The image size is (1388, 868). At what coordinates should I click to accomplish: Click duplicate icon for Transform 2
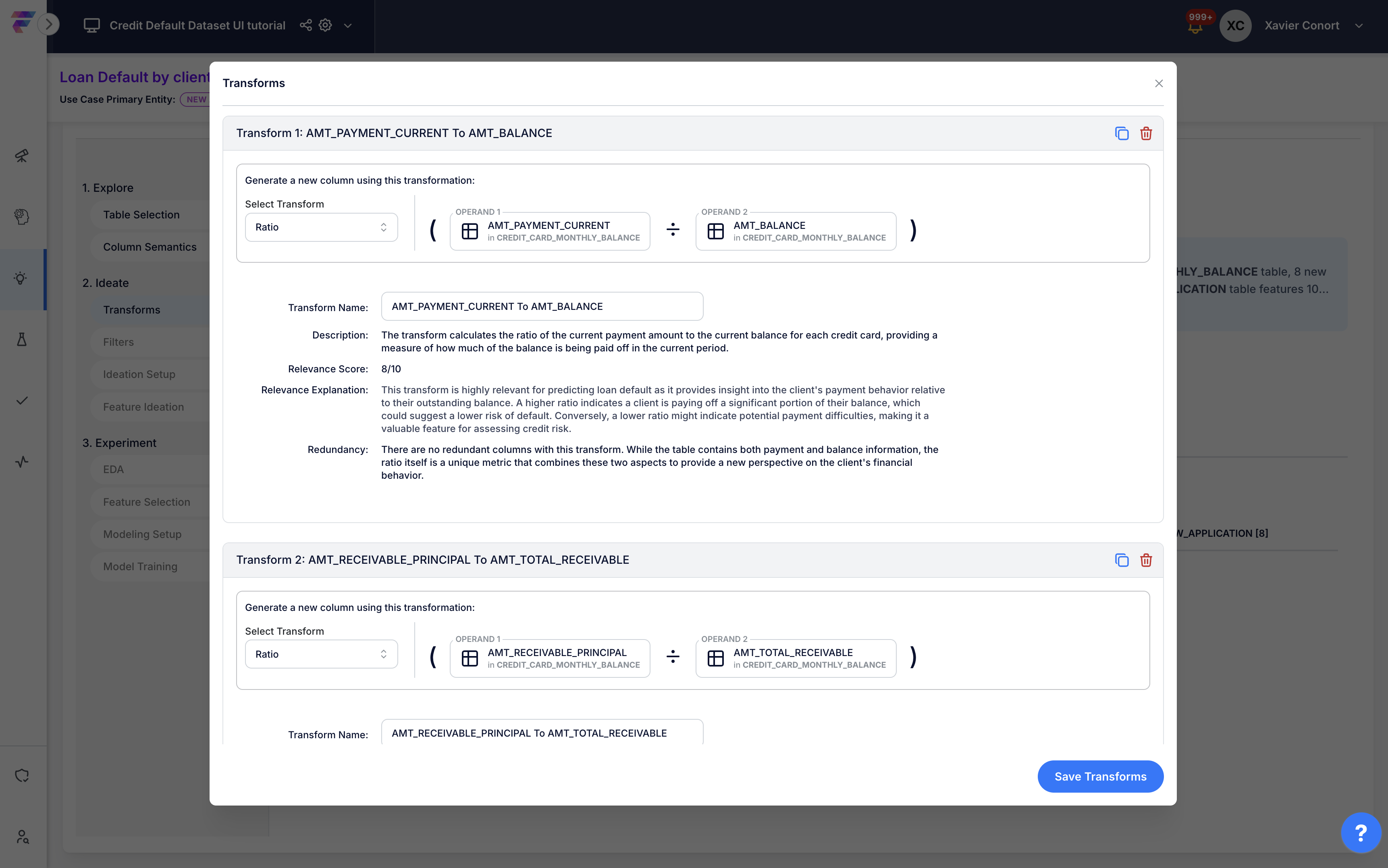click(x=1121, y=560)
